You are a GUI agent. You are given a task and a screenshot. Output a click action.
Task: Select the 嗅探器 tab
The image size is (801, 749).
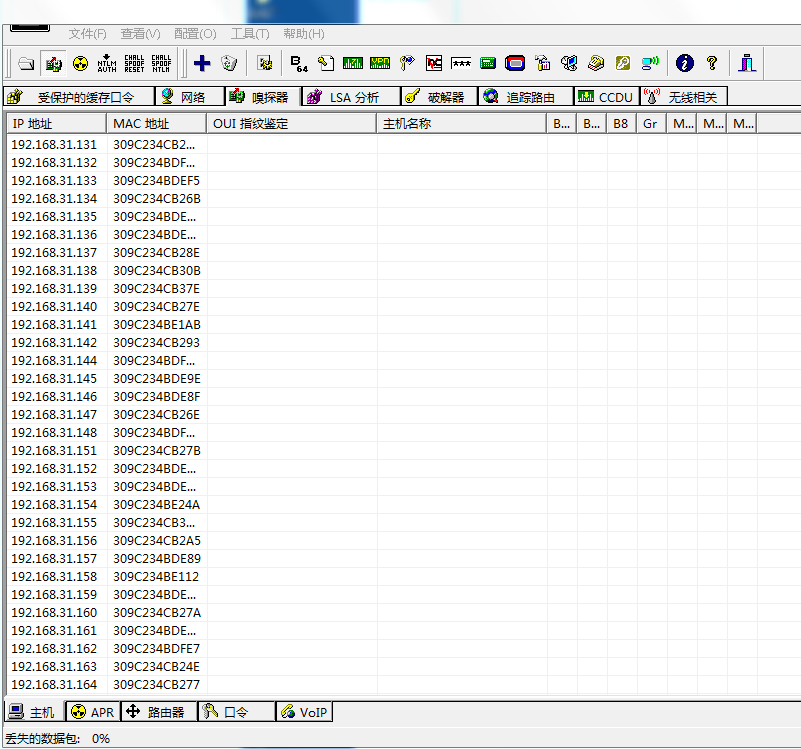[262, 97]
